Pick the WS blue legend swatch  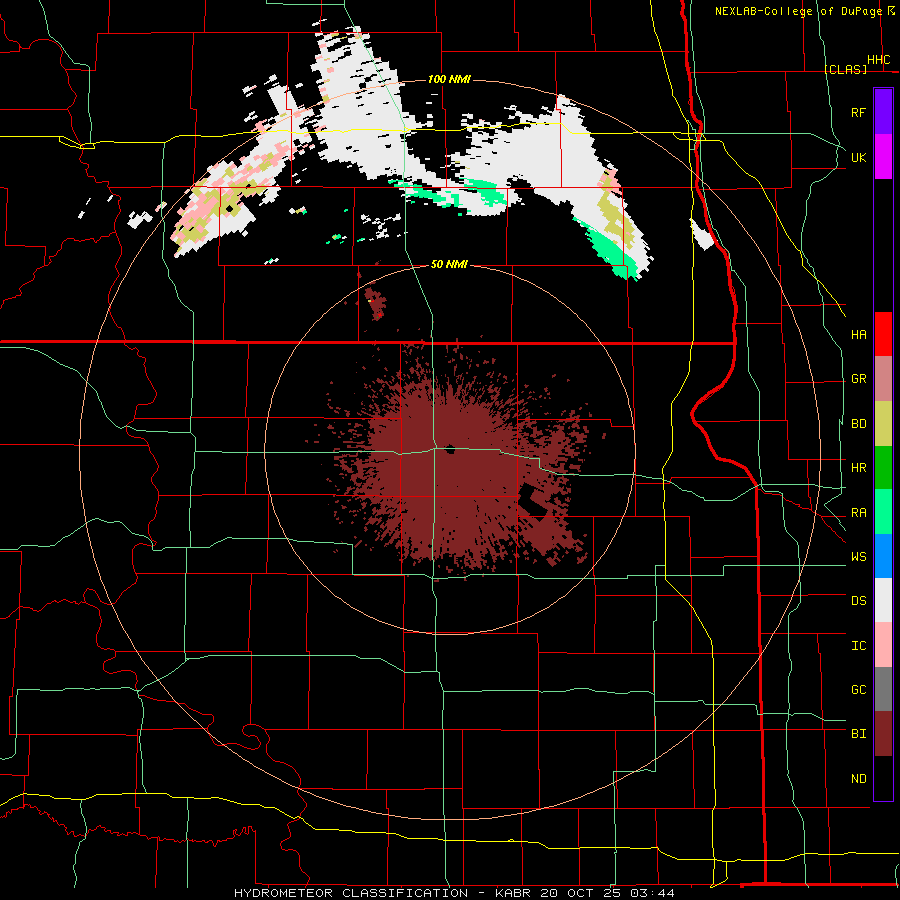tap(883, 556)
